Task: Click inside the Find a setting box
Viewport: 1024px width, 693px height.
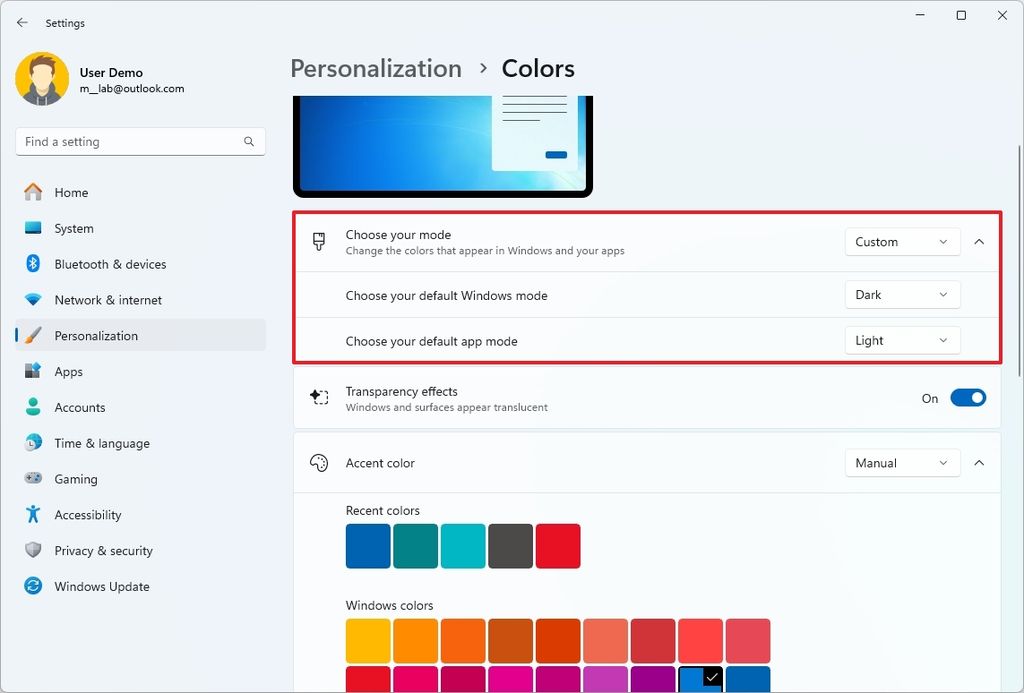Action: pyautogui.click(x=140, y=141)
